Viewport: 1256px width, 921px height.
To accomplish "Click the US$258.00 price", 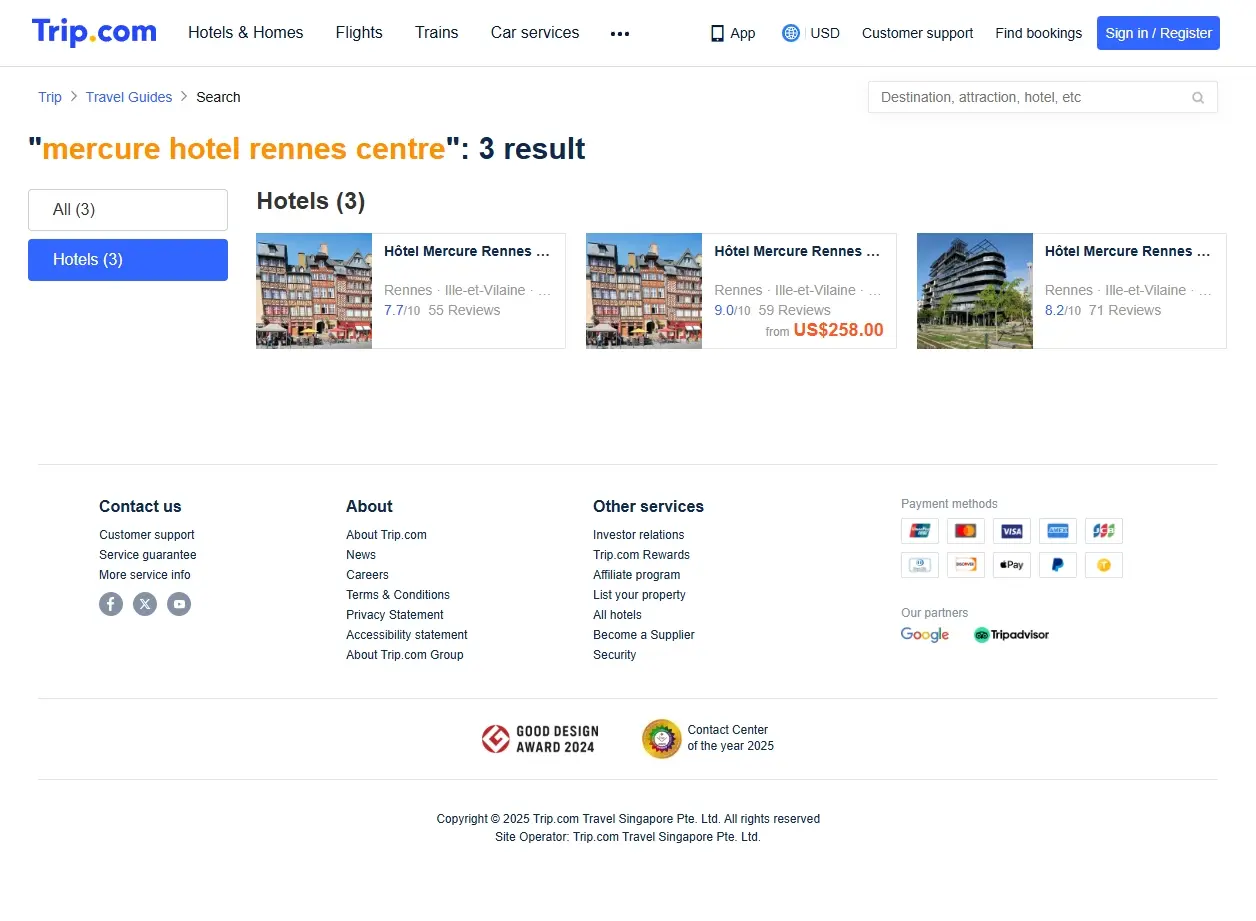I will pyautogui.click(x=838, y=330).
